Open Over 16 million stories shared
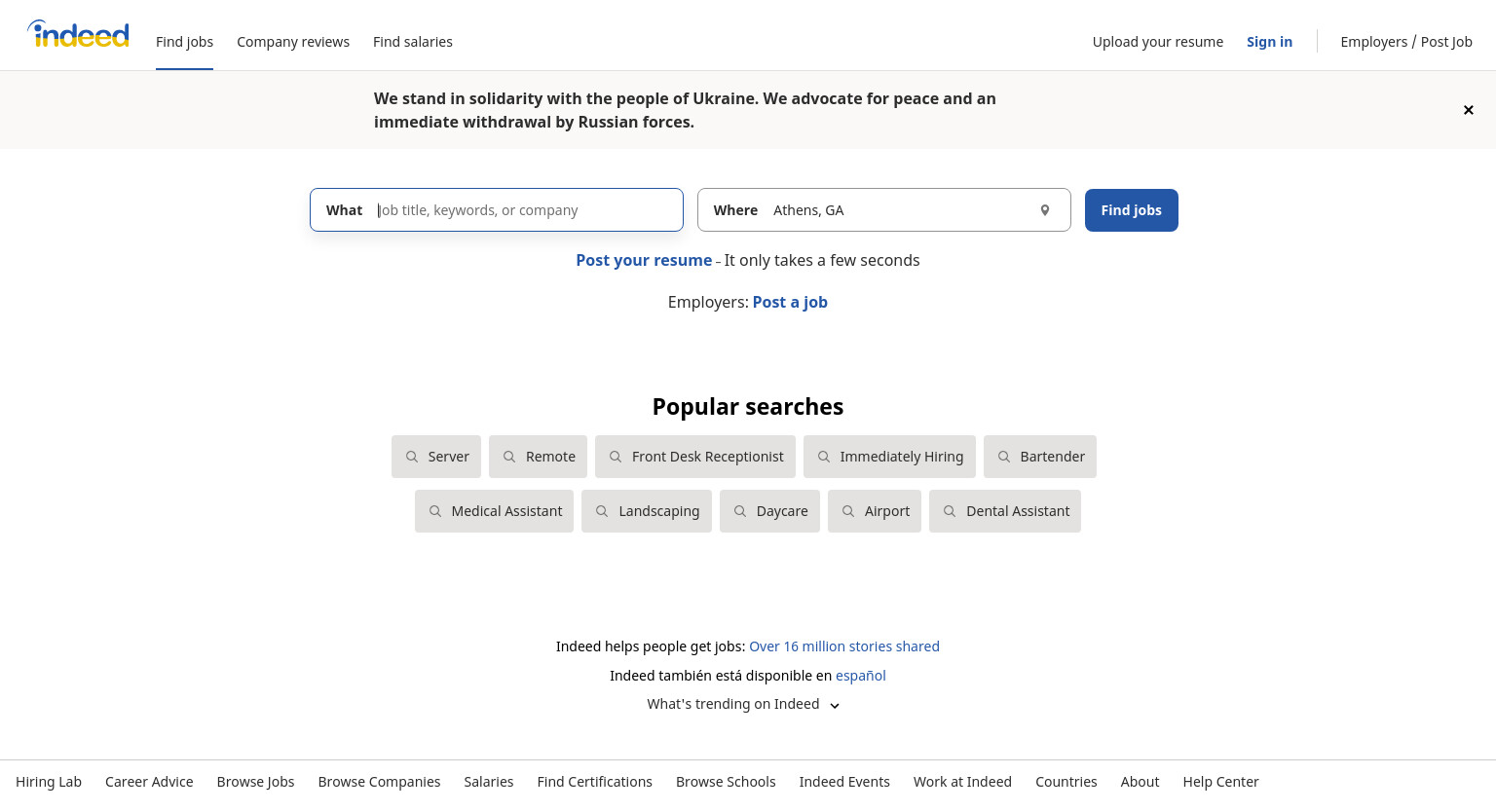The image size is (1496, 812). (x=844, y=646)
